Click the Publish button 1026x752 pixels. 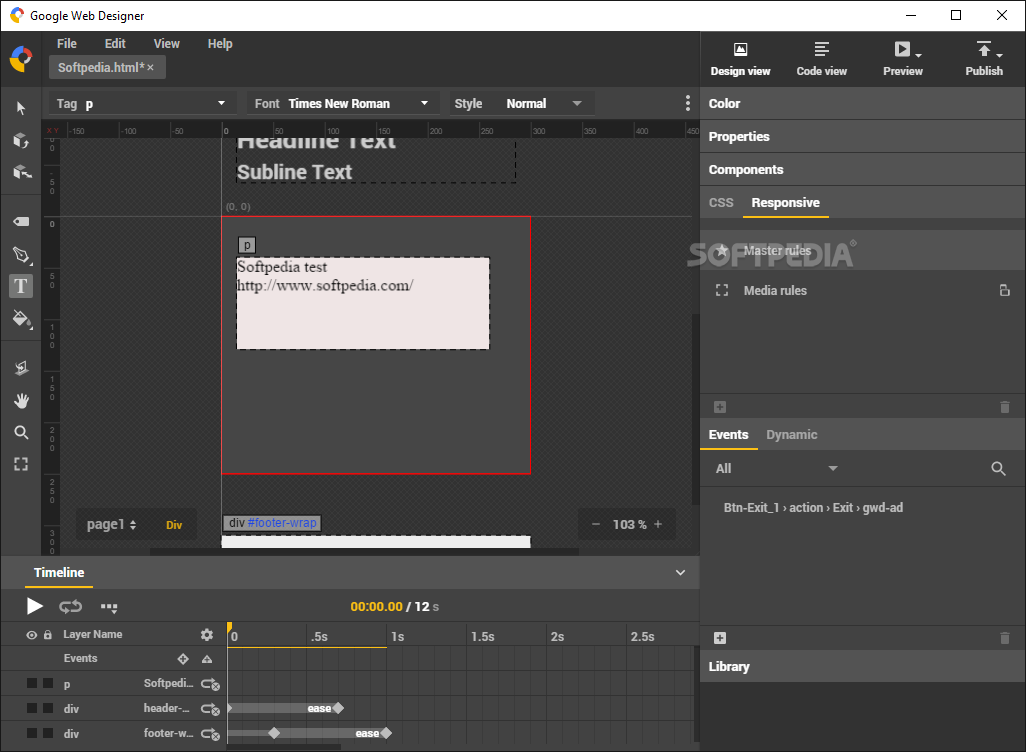pyautogui.click(x=984, y=59)
